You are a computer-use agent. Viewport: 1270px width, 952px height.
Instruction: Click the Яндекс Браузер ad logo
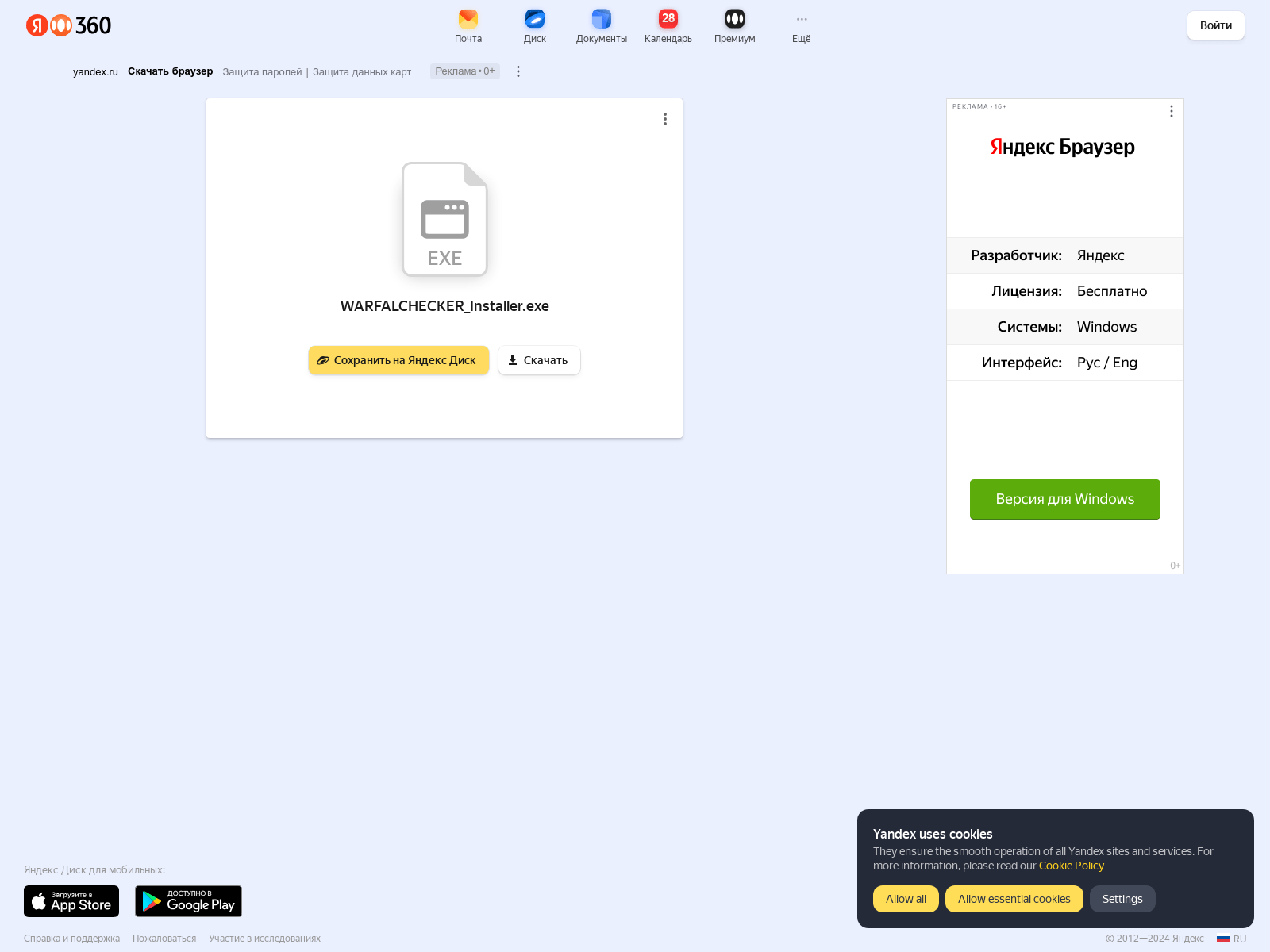[1062, 147]
